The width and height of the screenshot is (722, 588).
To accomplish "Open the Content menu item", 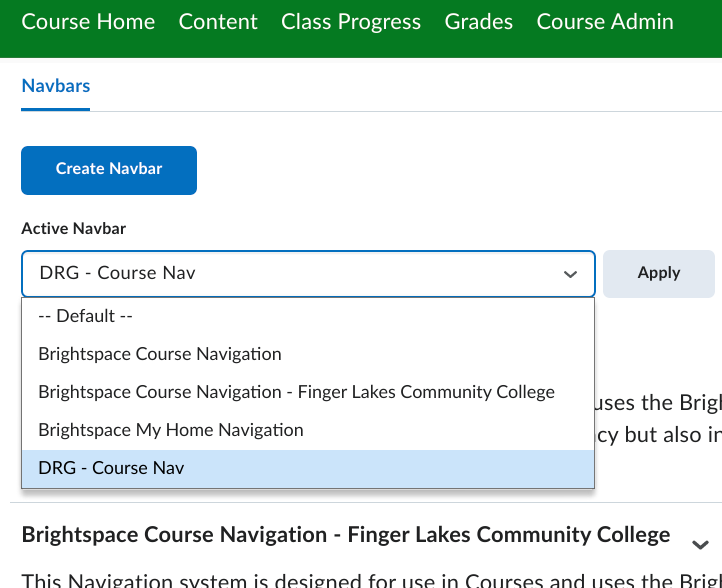I will pos(218,22).
